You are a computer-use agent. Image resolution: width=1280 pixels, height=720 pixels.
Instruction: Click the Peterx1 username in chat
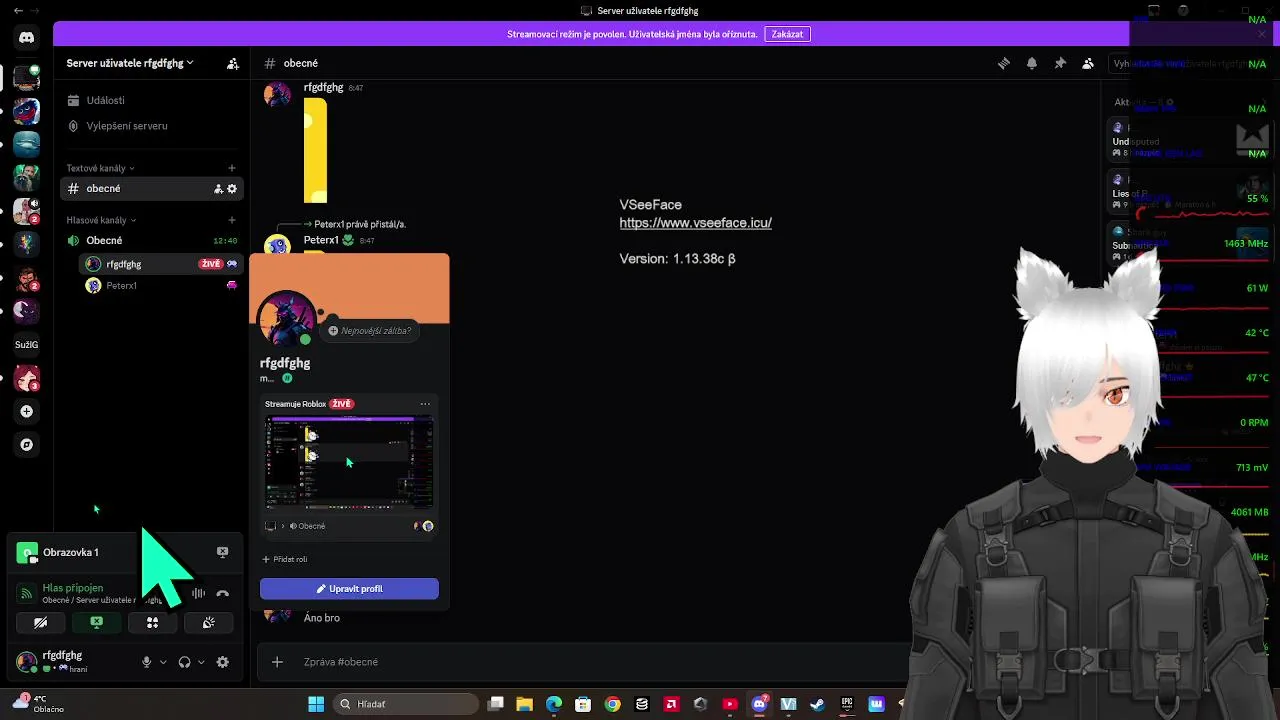tap(321, 240)
